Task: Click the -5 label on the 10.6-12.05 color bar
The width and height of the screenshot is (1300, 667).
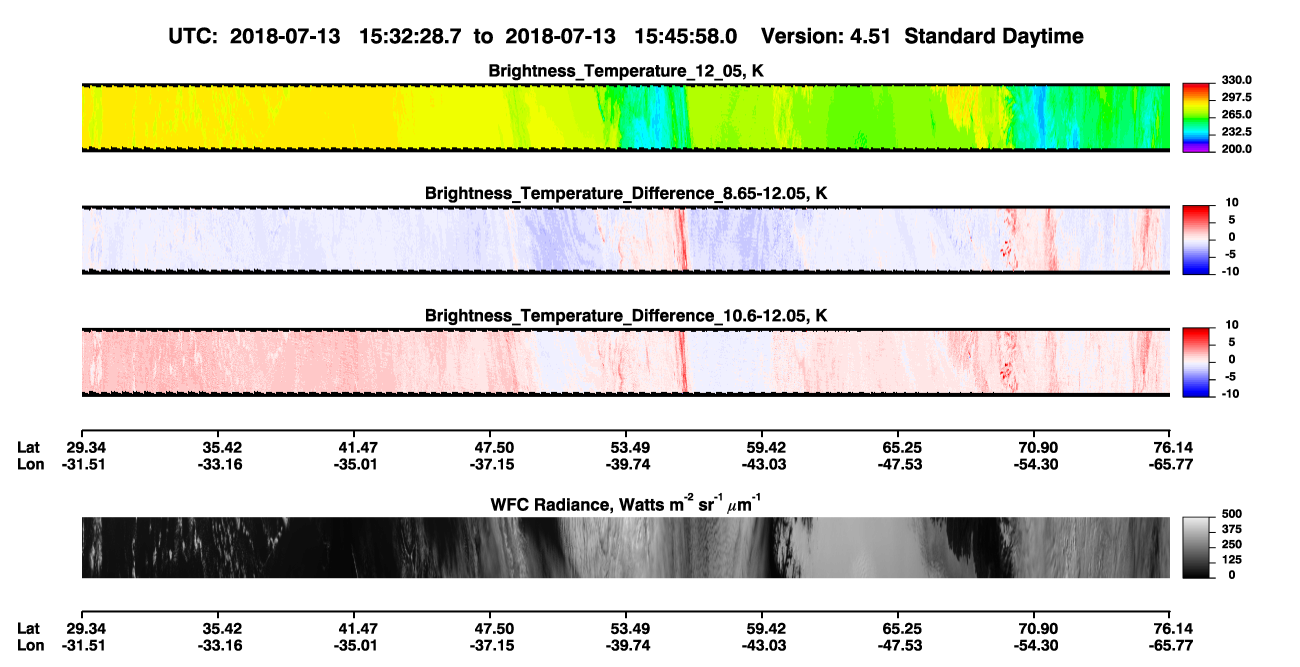Action: (1231, 377)
